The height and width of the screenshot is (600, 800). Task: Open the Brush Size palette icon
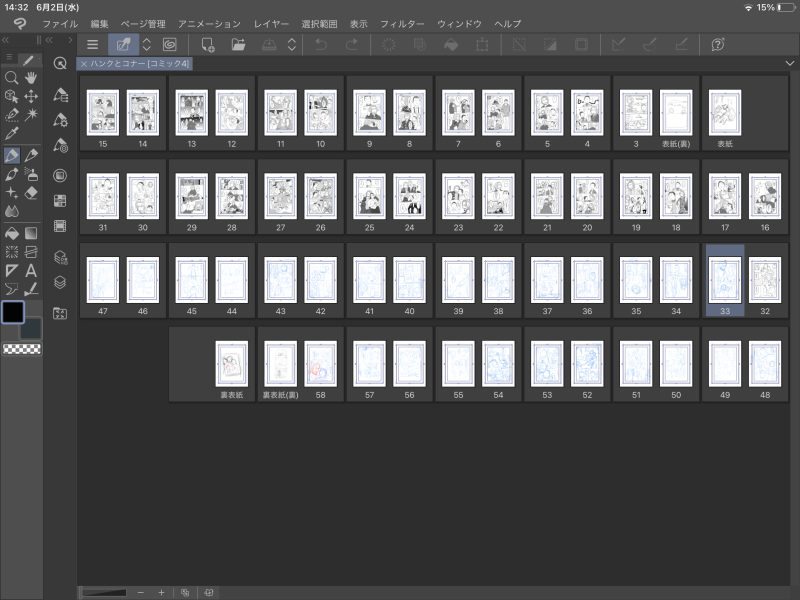[60, 145]
